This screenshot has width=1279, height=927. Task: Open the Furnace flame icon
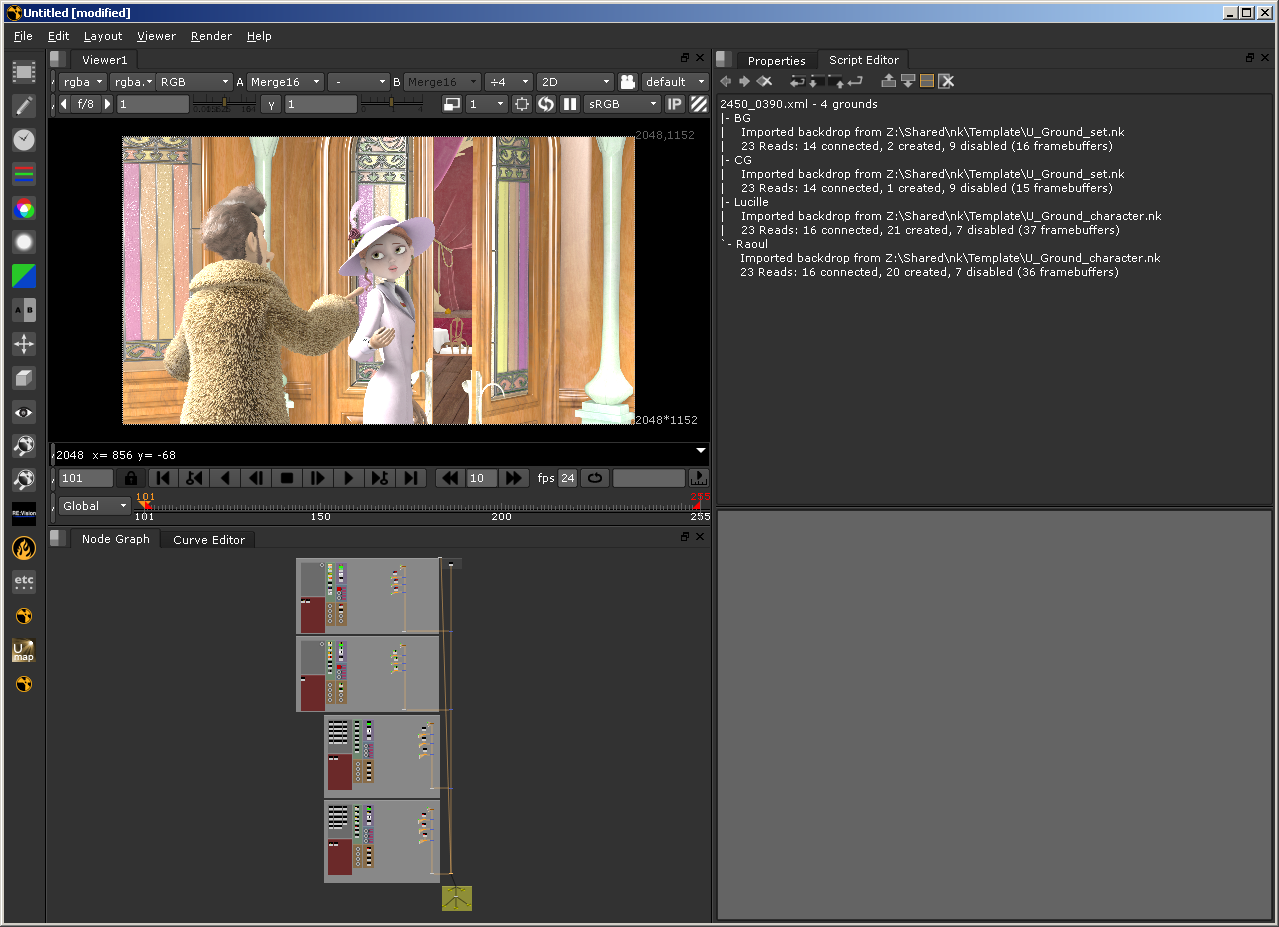[x=24, y=548]
